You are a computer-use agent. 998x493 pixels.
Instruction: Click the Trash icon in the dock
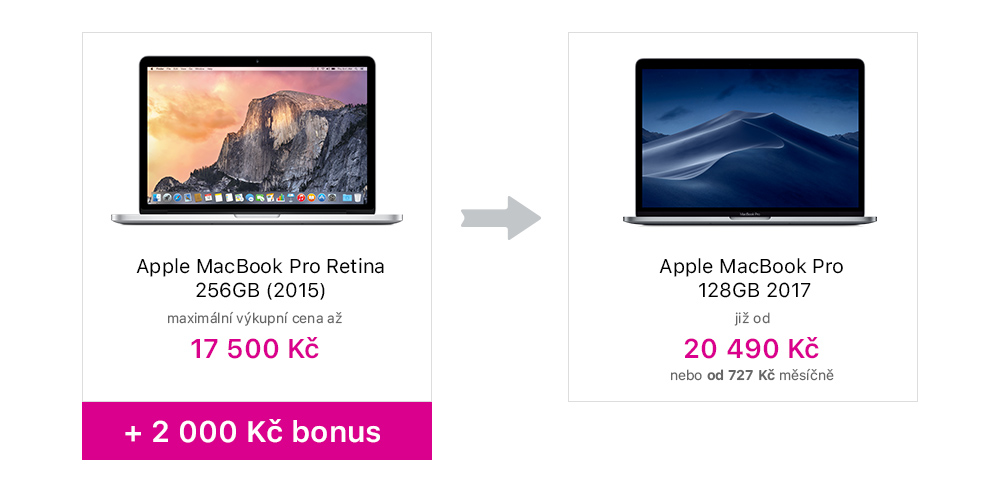(358, 198)
